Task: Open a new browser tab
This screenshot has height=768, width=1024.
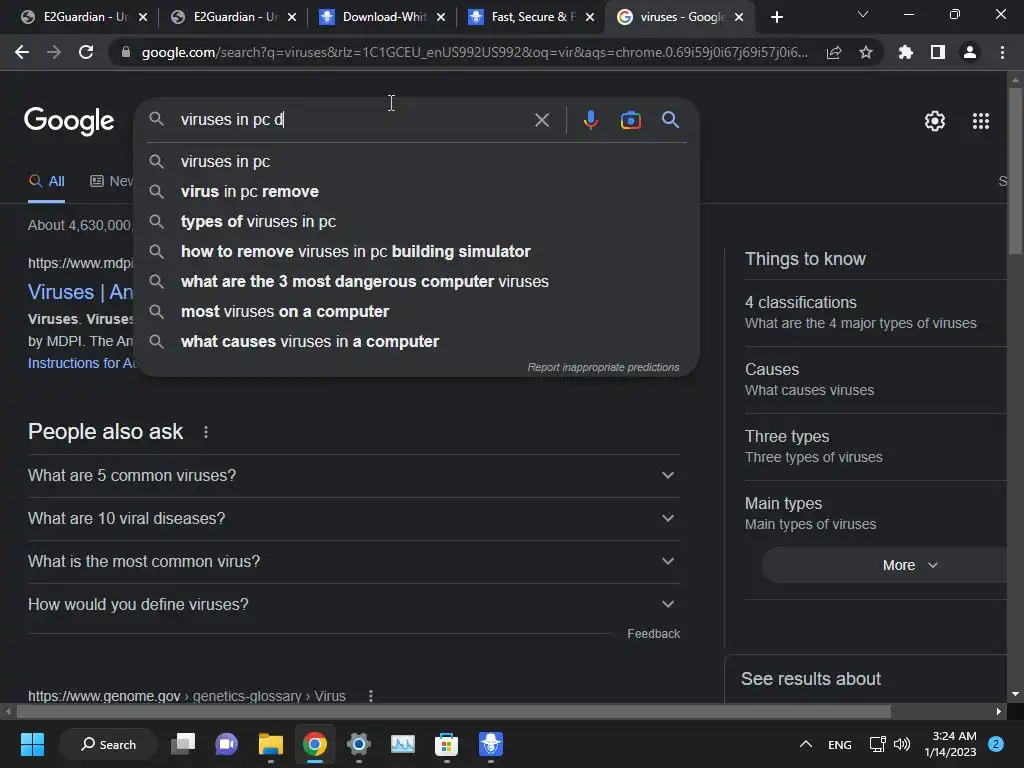Action: click(x=776, y=17)
